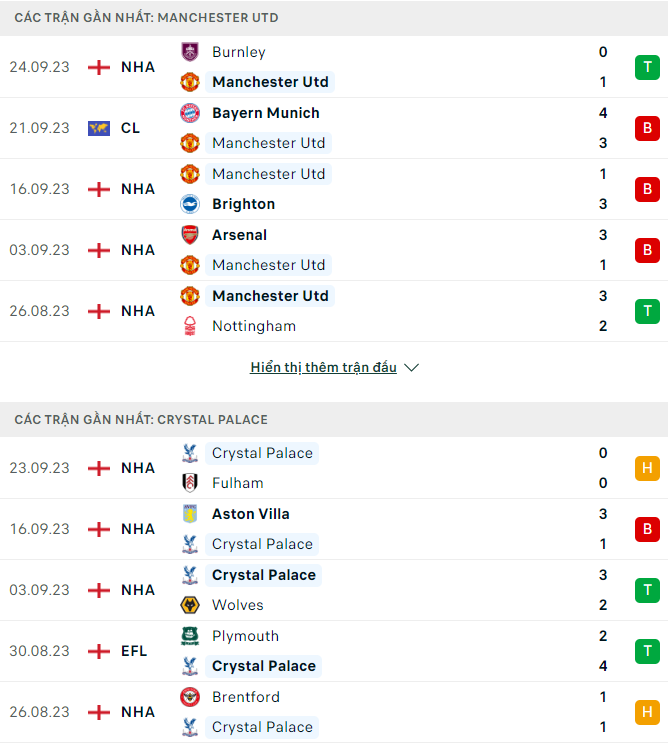Click the Fulham club crest icon

pyautogui.click(x=190, y=483)
